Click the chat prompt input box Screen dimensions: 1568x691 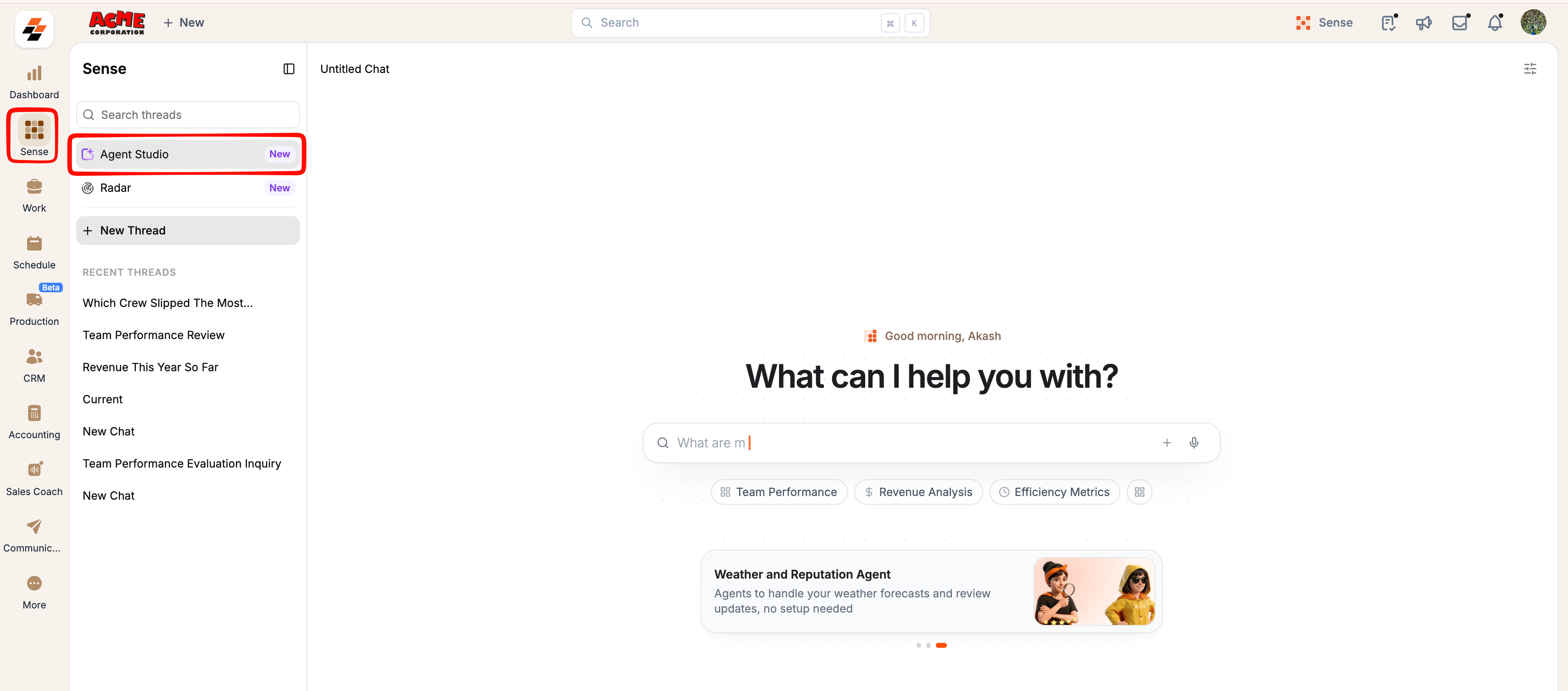931,443
